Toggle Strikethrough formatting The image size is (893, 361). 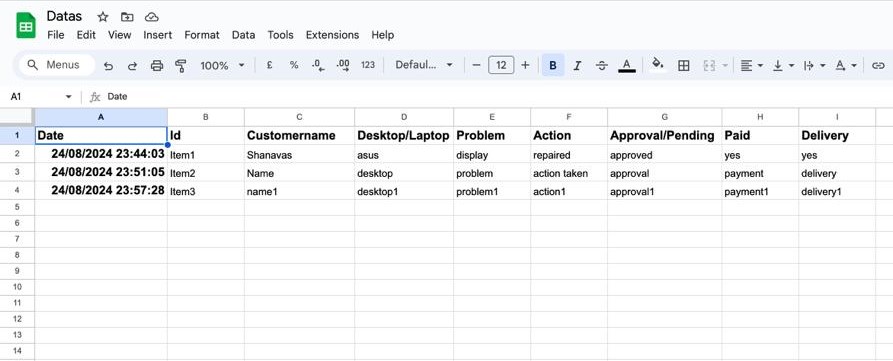tap(601, 65)
